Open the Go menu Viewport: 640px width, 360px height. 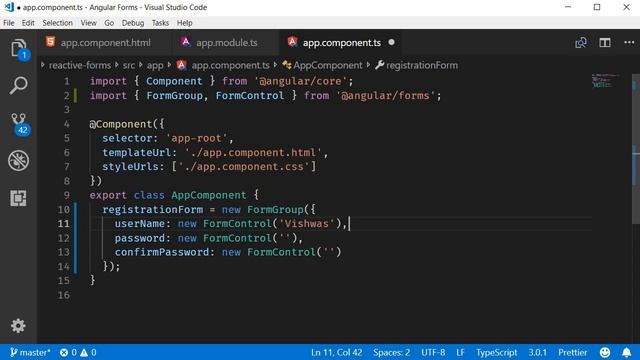point(109,23)
